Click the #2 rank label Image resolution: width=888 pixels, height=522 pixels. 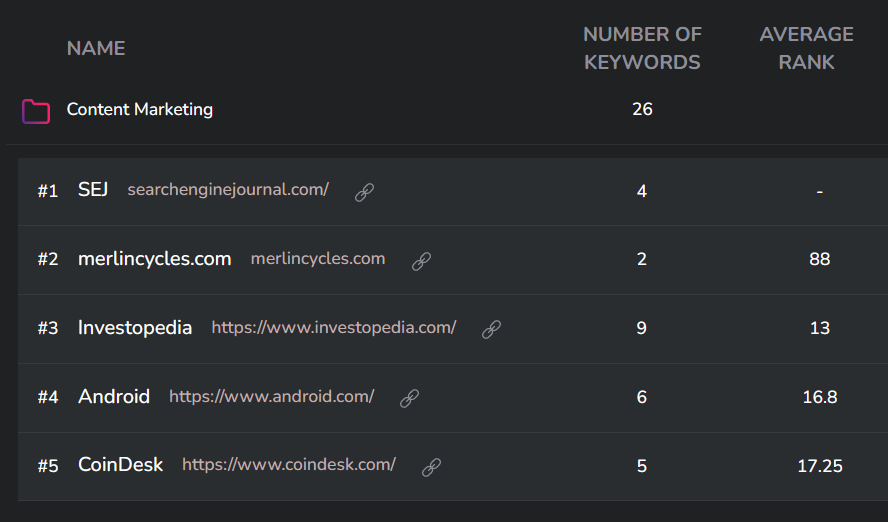[x=48, y=259]
